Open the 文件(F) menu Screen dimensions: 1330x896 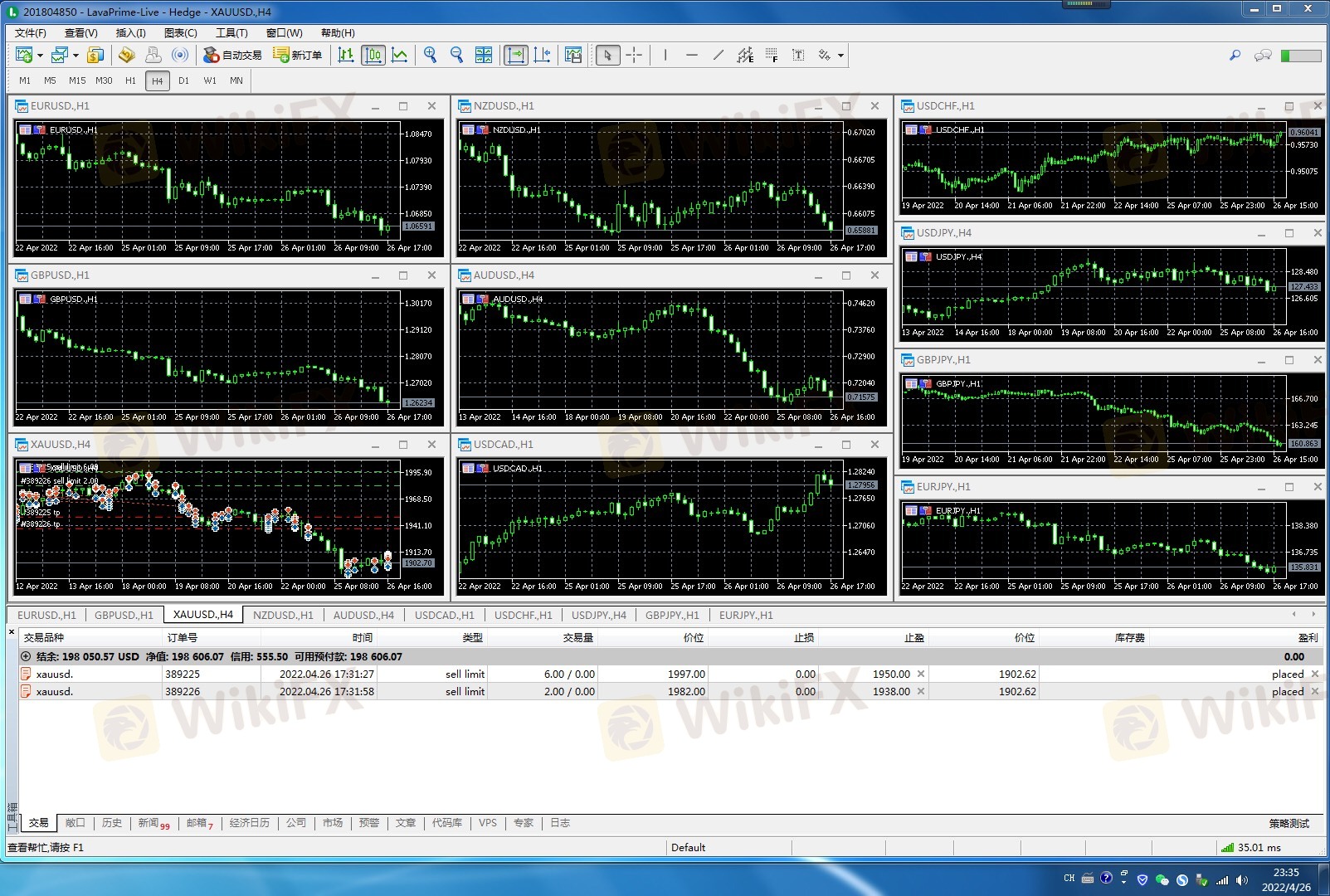pyautogui.click(x=31, y=33)
